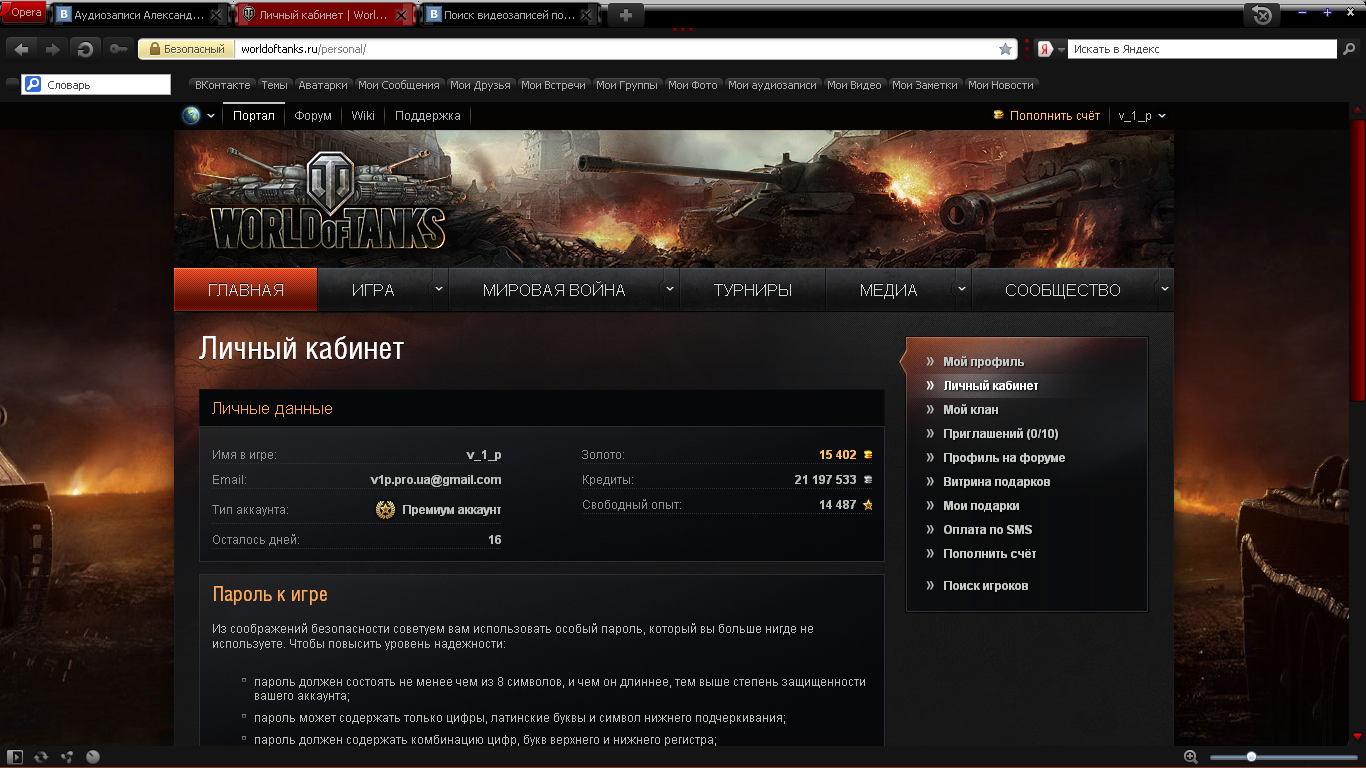Open the search engine selector arrow

(x=1061, y=49)
